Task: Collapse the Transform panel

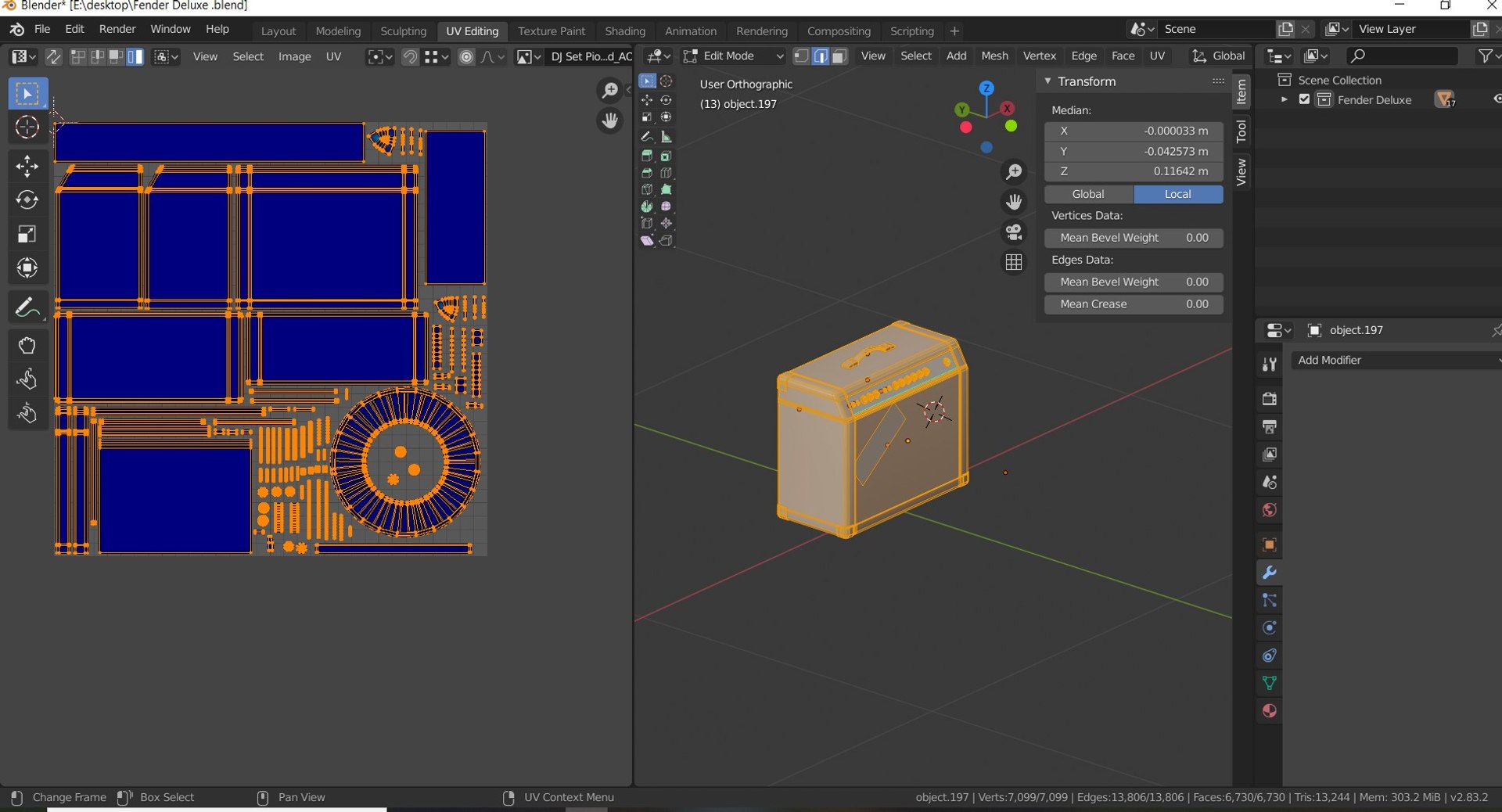Action: tap(1047, 81)
